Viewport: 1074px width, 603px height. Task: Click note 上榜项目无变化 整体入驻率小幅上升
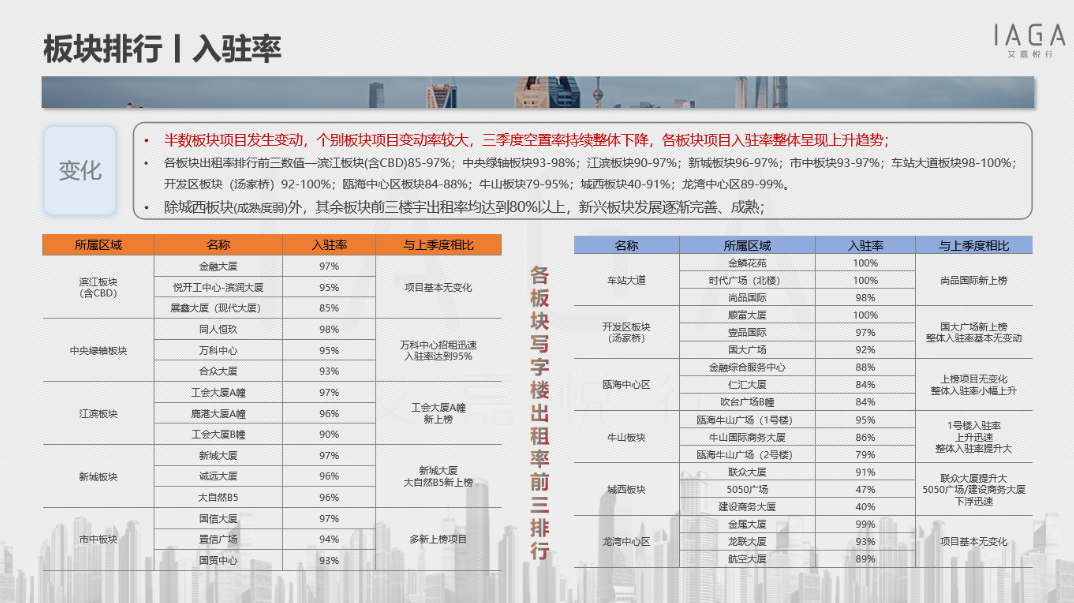pyautogui.click(x=973, y=384)
